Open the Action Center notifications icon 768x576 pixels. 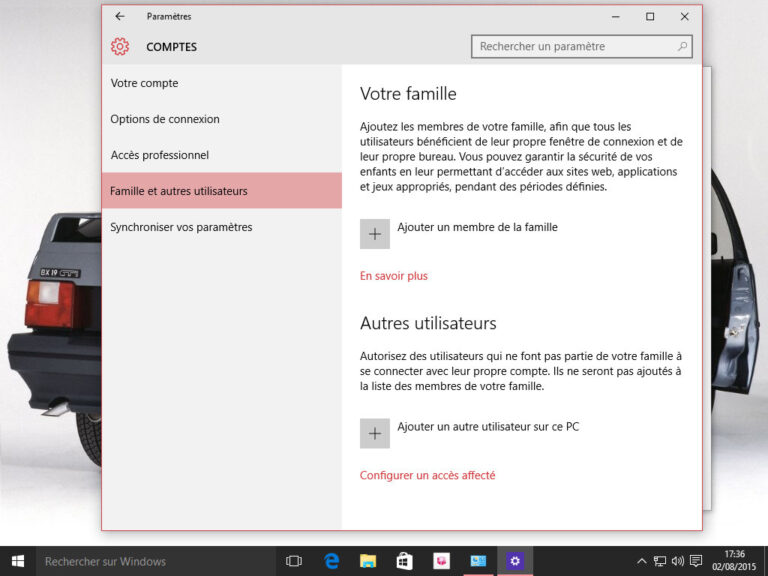coord(696,561)
